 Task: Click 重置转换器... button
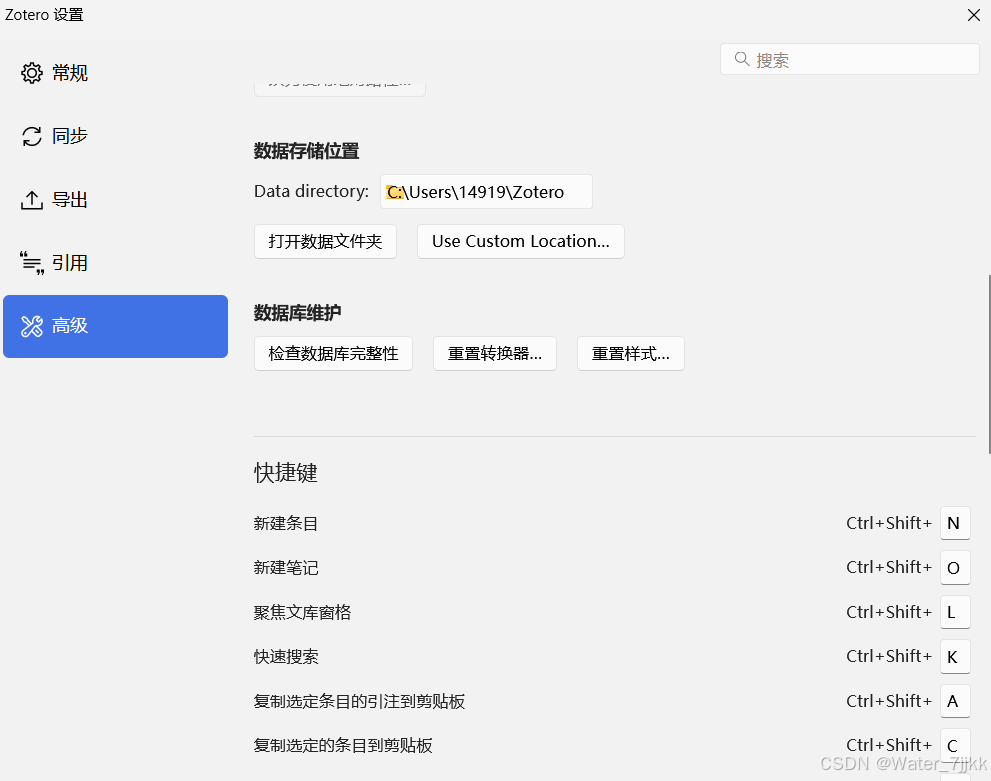point(495,353)
